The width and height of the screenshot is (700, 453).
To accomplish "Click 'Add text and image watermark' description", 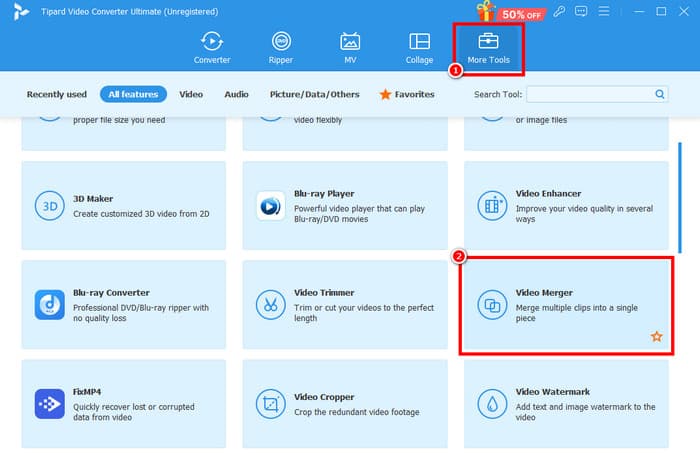I will click(586, 412).
